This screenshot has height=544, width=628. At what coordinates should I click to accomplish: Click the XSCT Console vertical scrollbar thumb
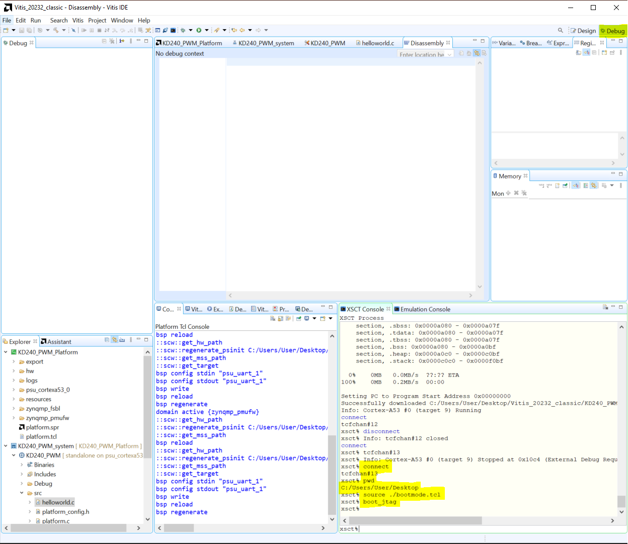pos(621,501)
